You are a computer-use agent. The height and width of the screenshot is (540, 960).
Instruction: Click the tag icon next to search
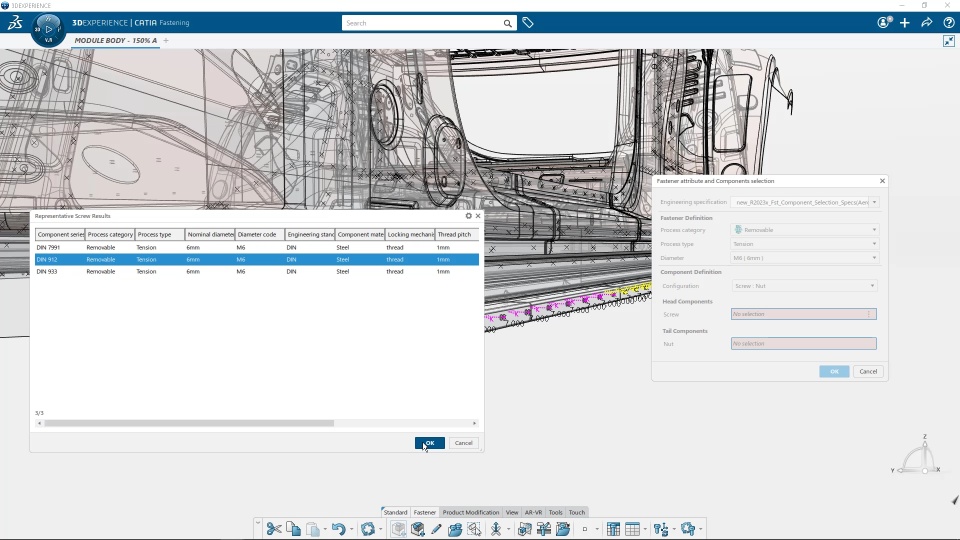click(x=528, y=23)
